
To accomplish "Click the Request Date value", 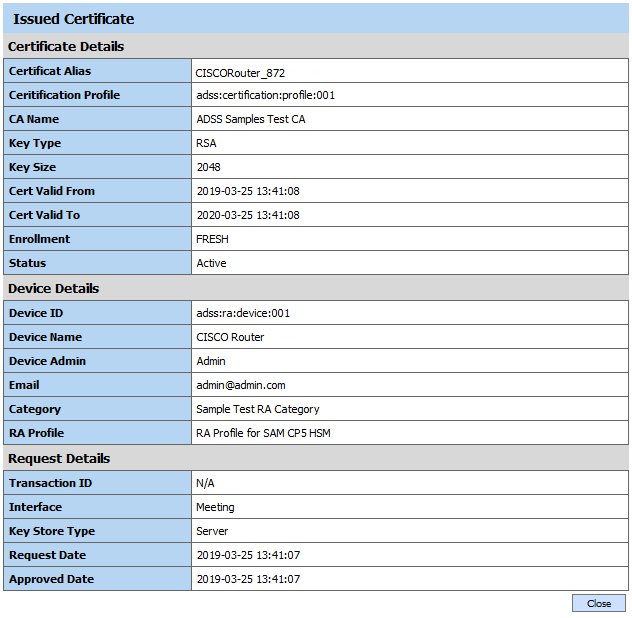I will click(x=247, y=556).
